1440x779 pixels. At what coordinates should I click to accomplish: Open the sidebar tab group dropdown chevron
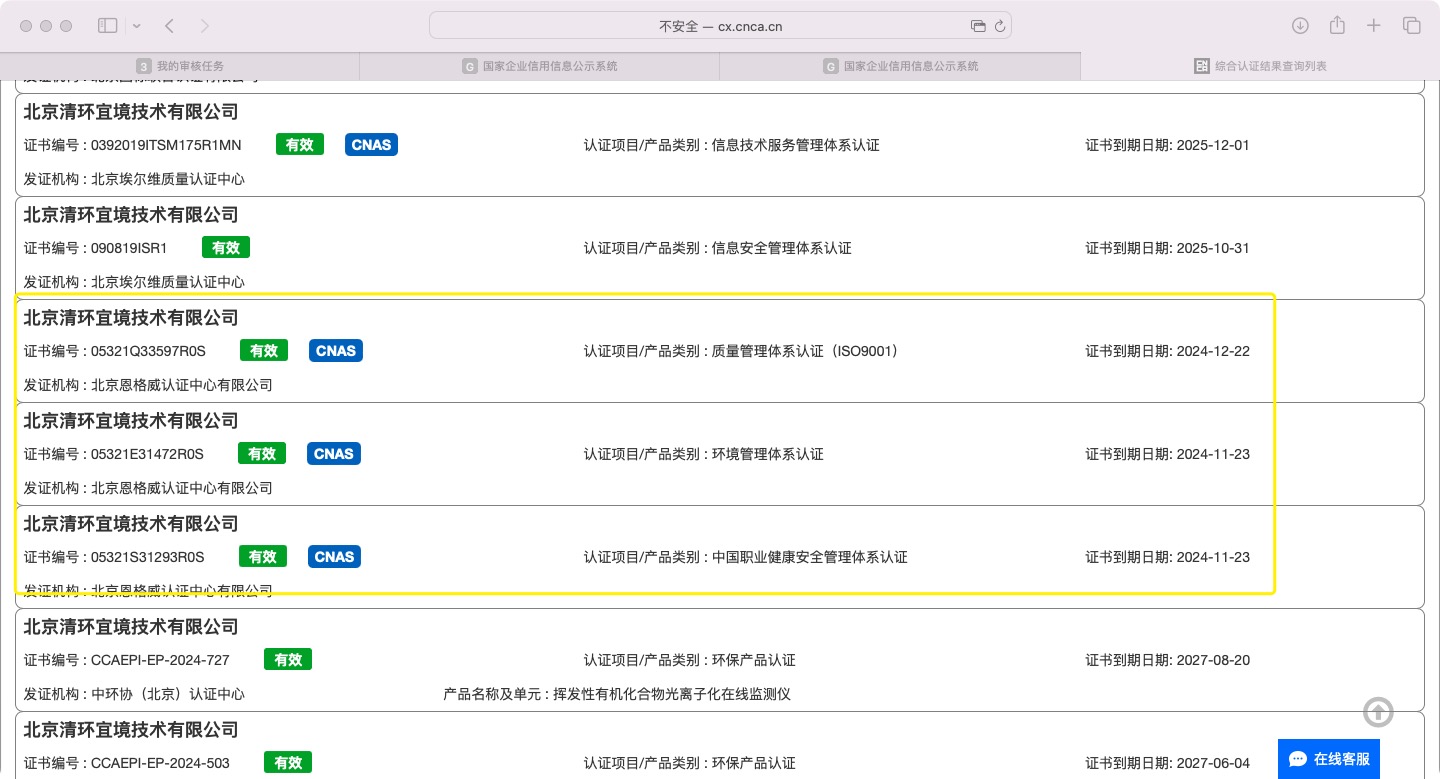click(136, 26)
